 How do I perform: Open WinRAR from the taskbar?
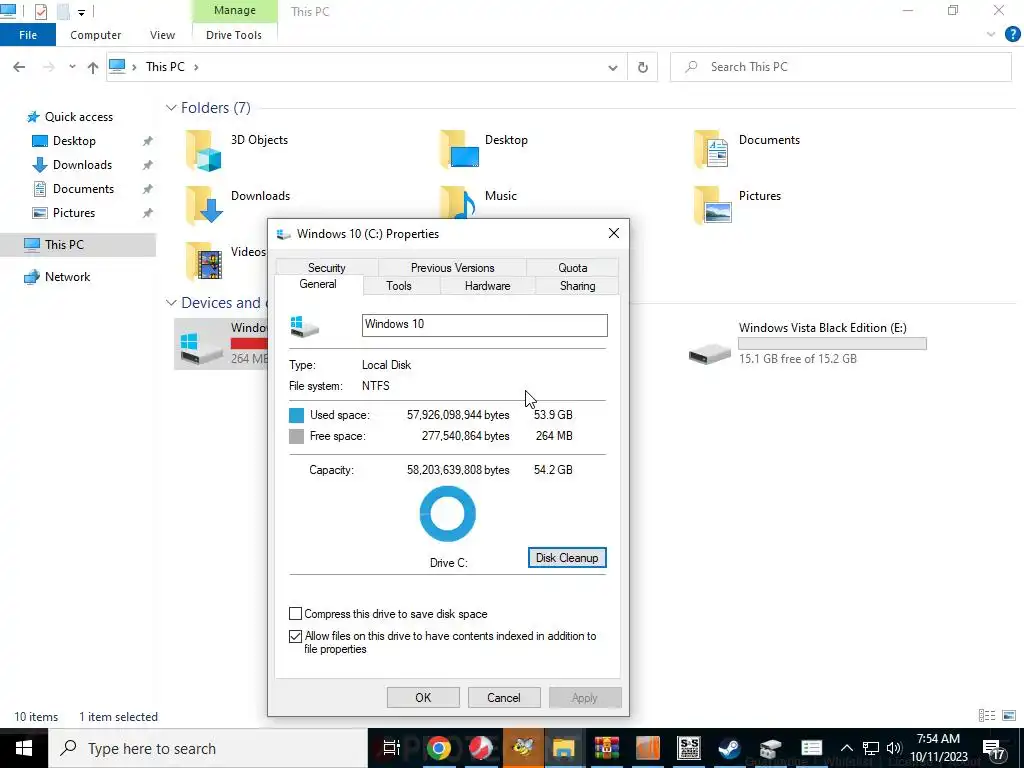coord(607,748)
